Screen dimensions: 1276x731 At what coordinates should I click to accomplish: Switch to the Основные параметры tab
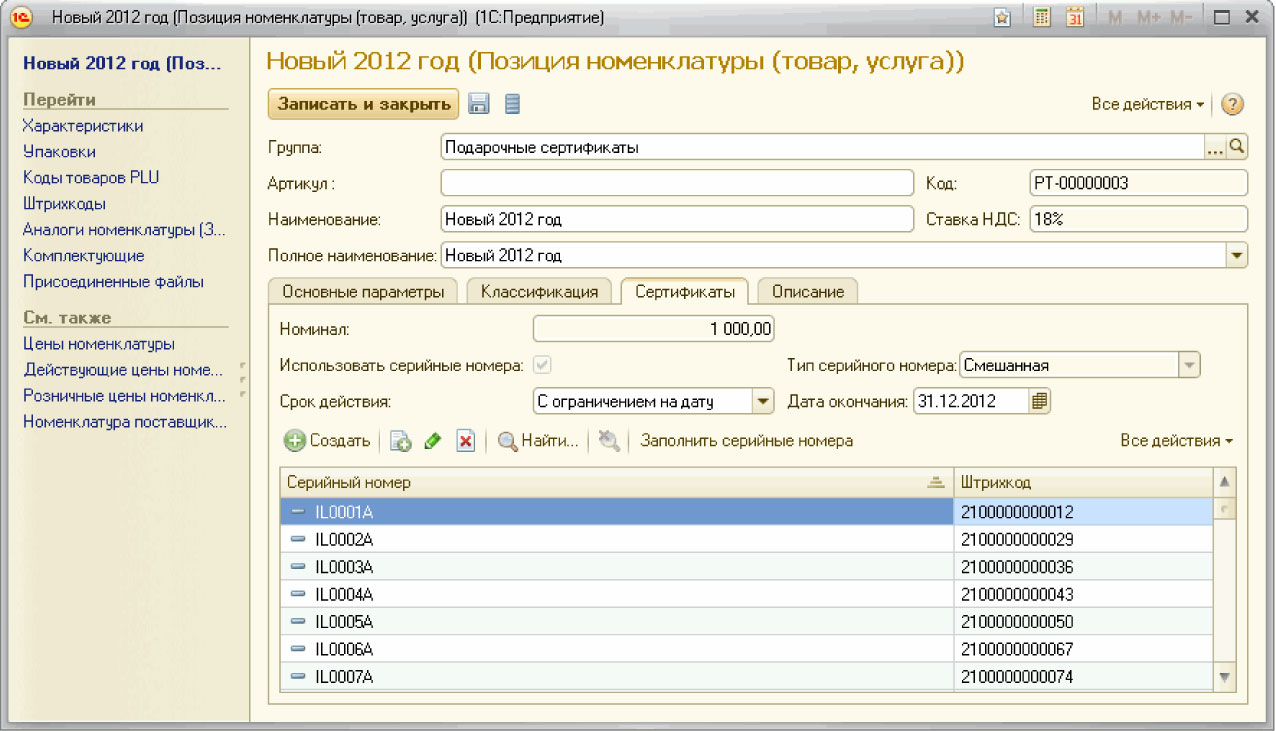pos(363,292)
